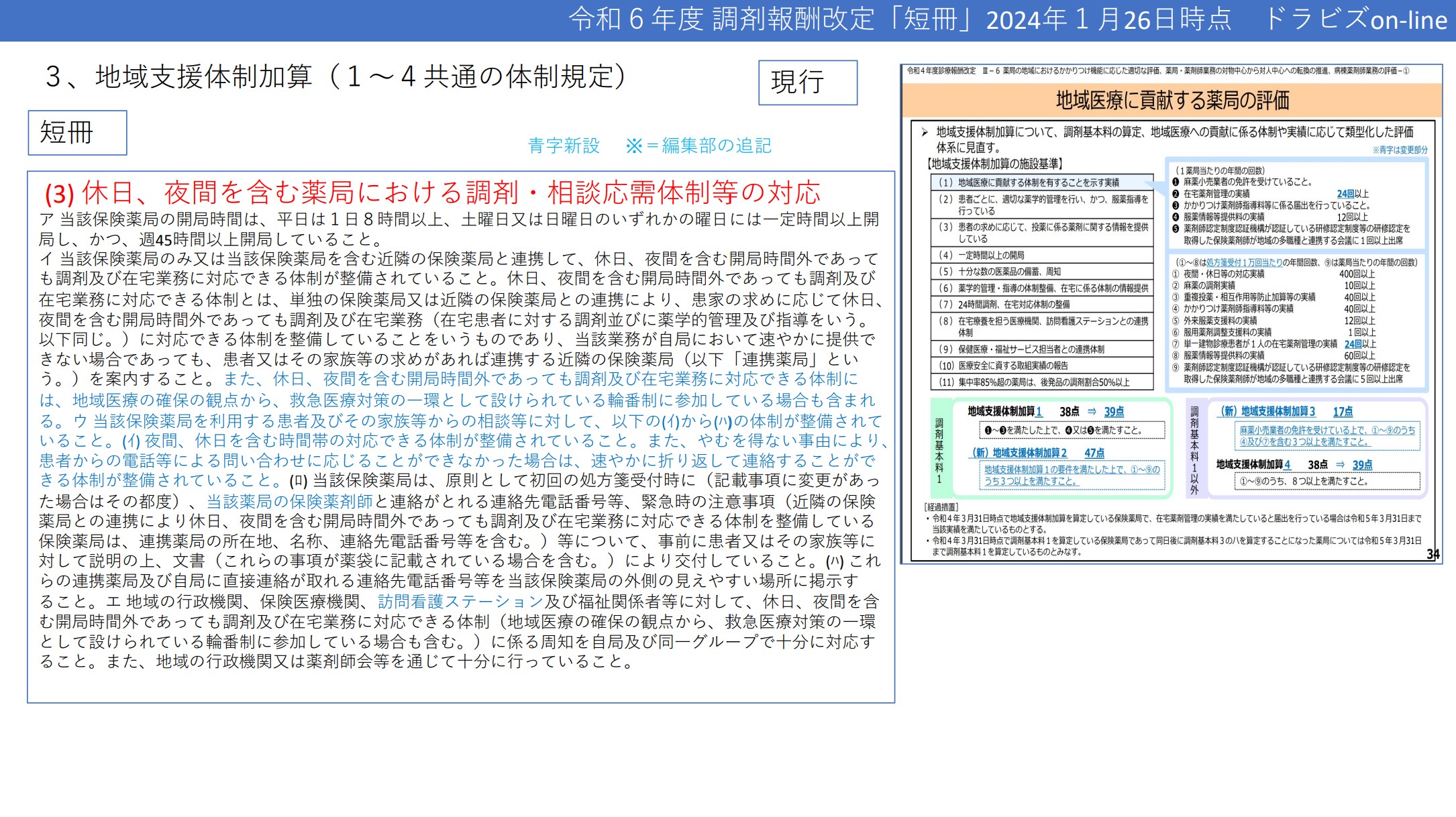Click the underlined 17点 for 地域支援体制加算3
The image size is (1456, 817).
pyautogui.click(x=1343, y=412)
